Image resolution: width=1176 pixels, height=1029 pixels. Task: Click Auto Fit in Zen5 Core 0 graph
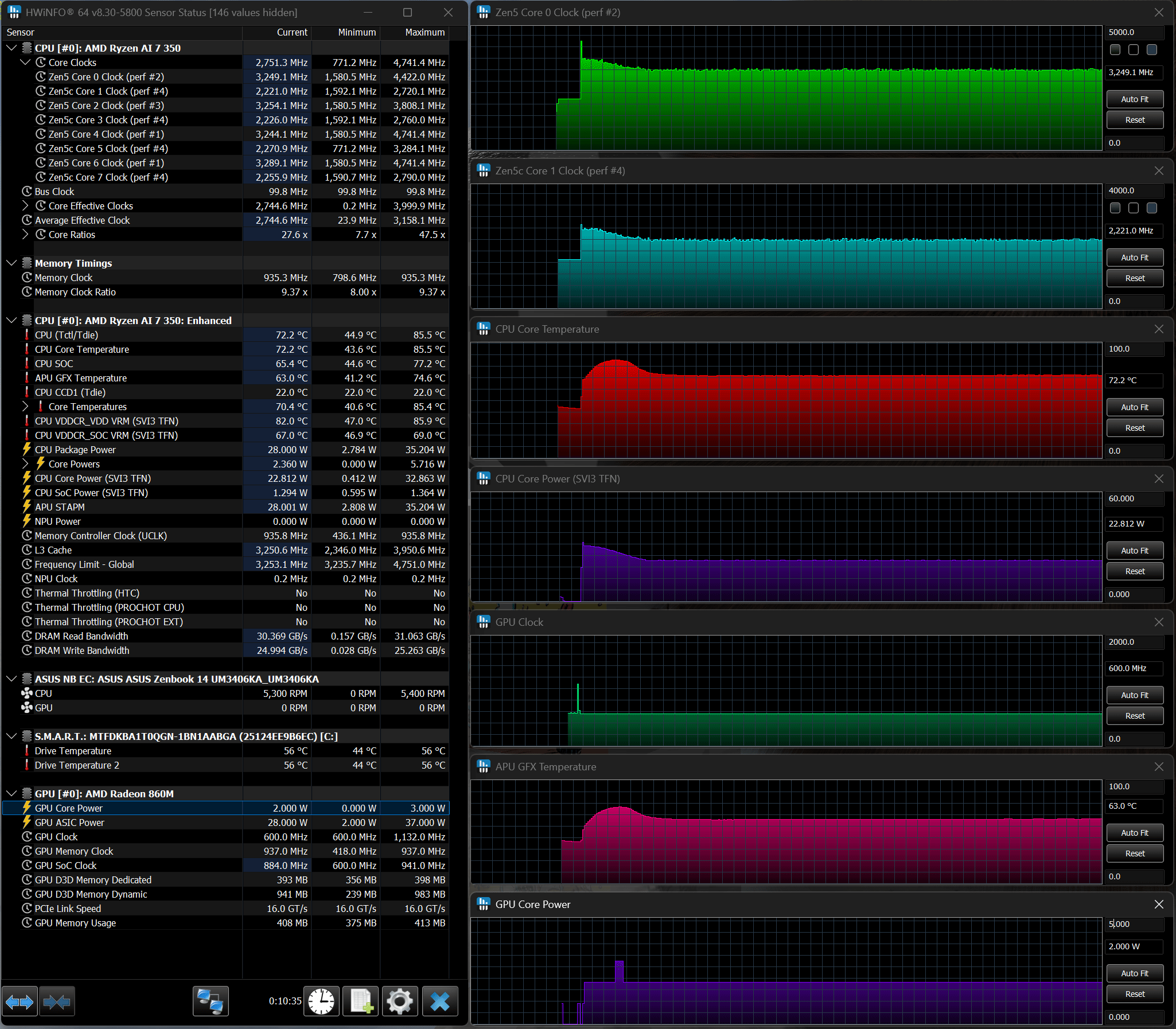[1135, 99]
